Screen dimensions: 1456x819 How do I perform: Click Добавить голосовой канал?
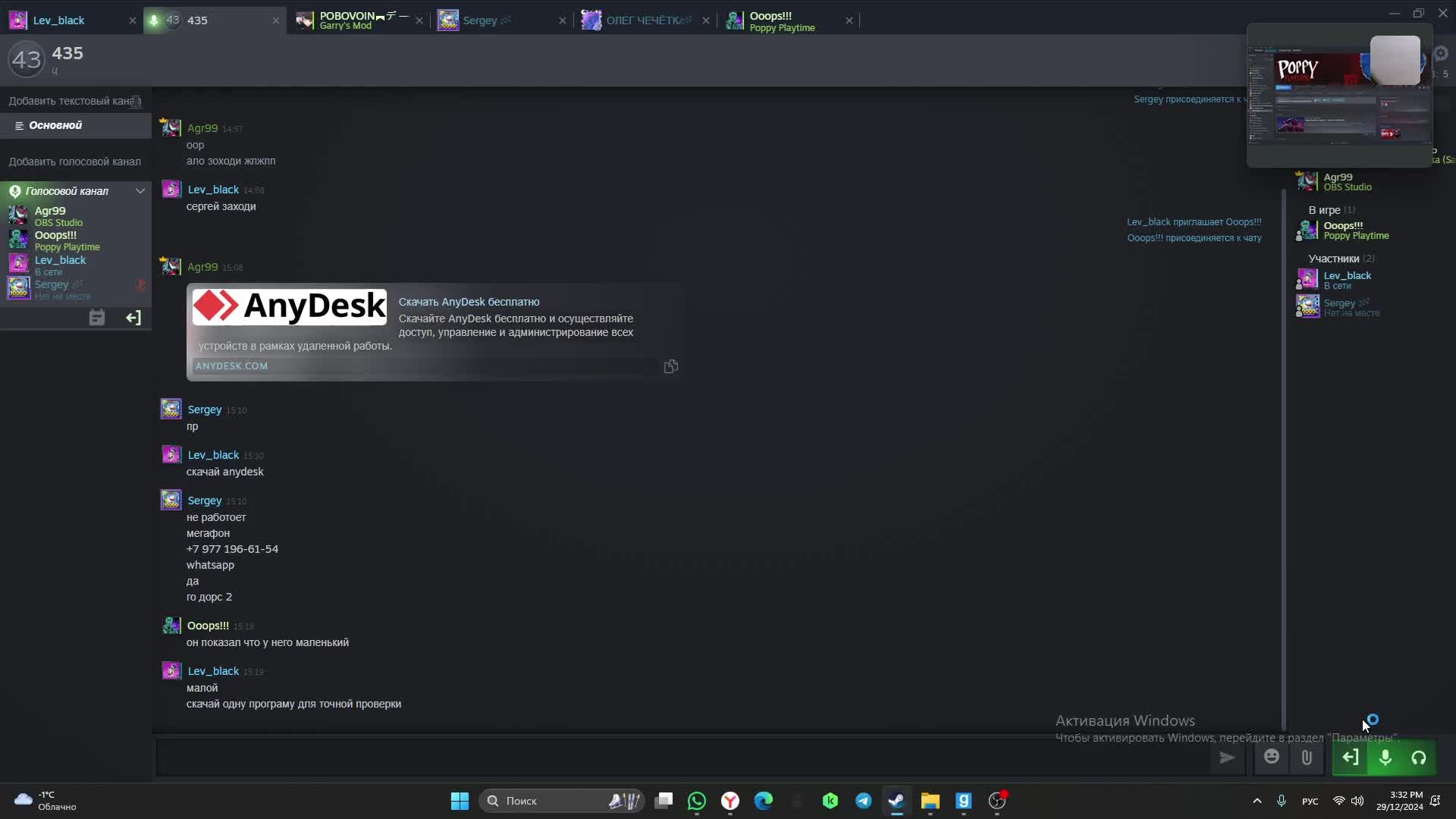[74, 162]
